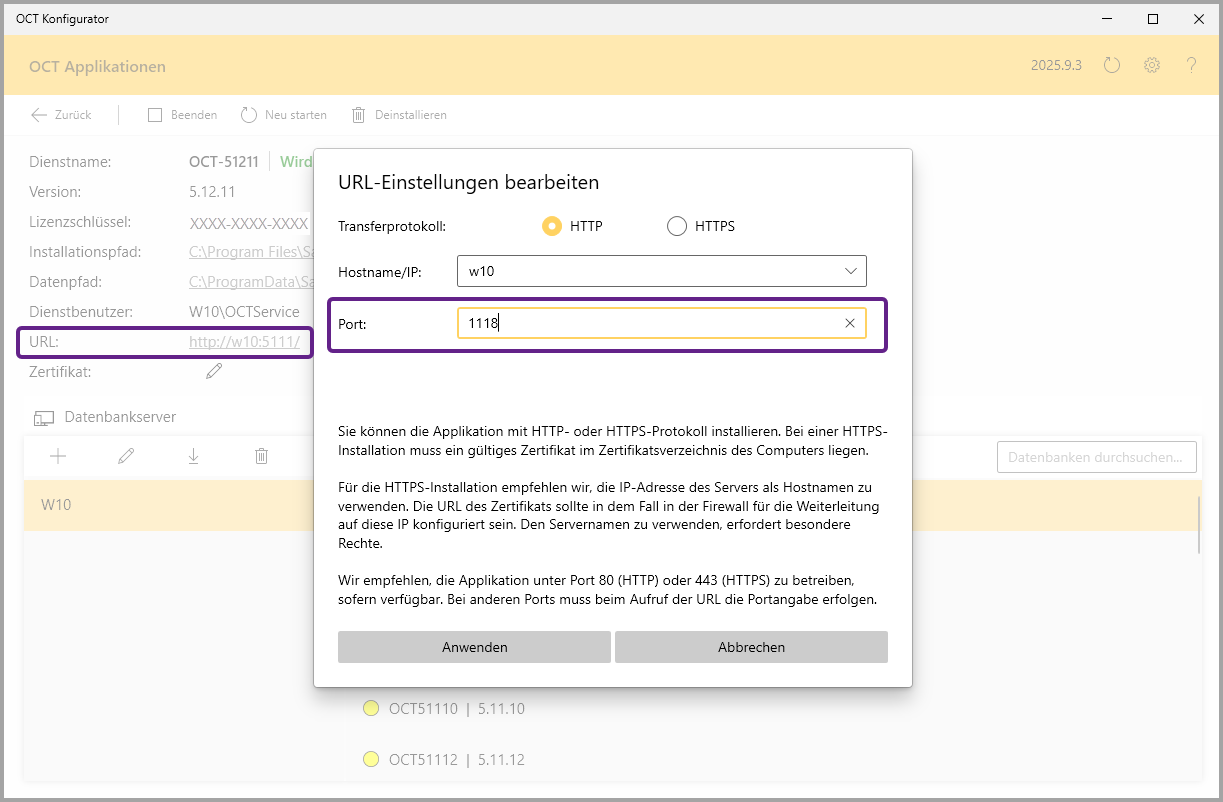
Task: Open the http://w10:5111/ URL link
Action: [x=244, y=342]
